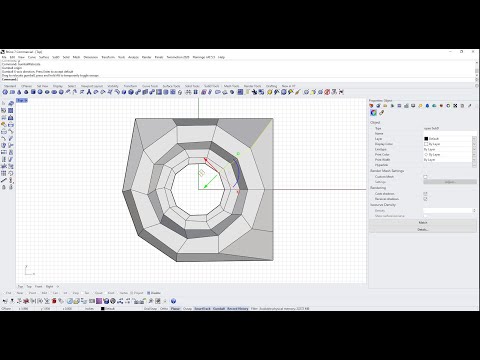Adjust the isocurve Density stepper
The height and width of the screenshot is (360, 480).
(474, 211)
